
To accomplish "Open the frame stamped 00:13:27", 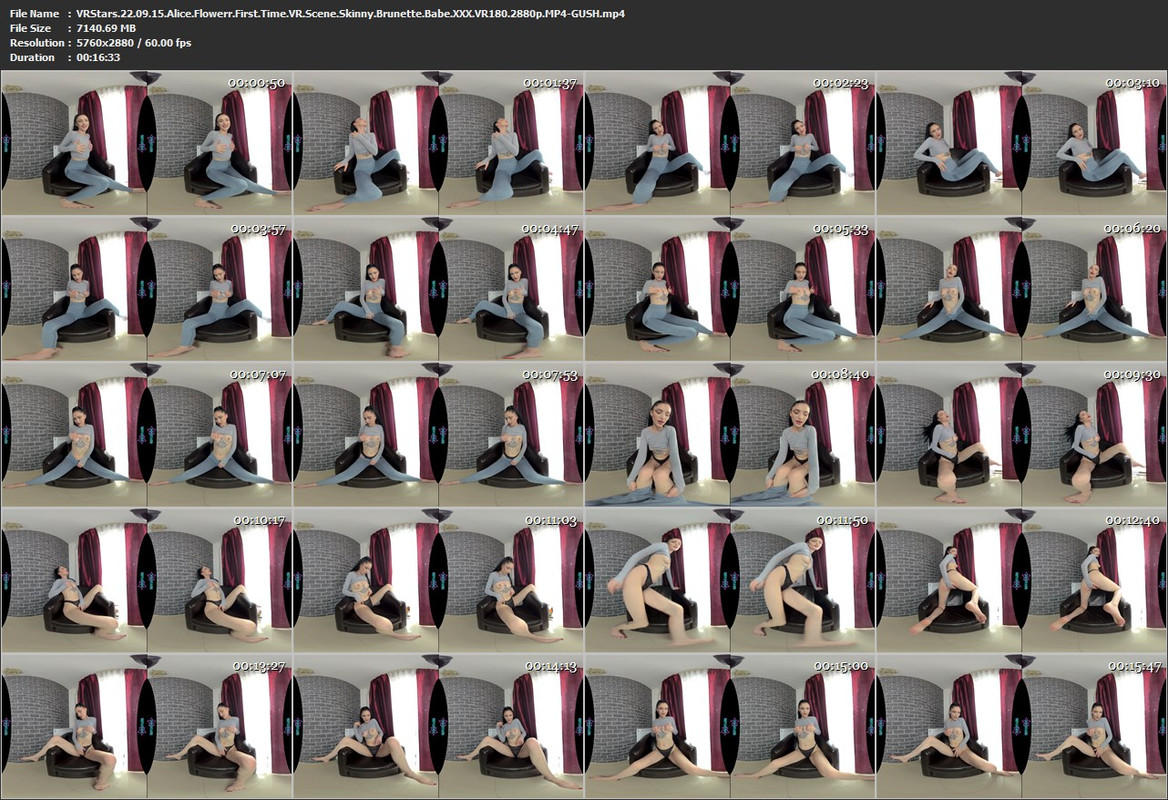I will [147, 727].
